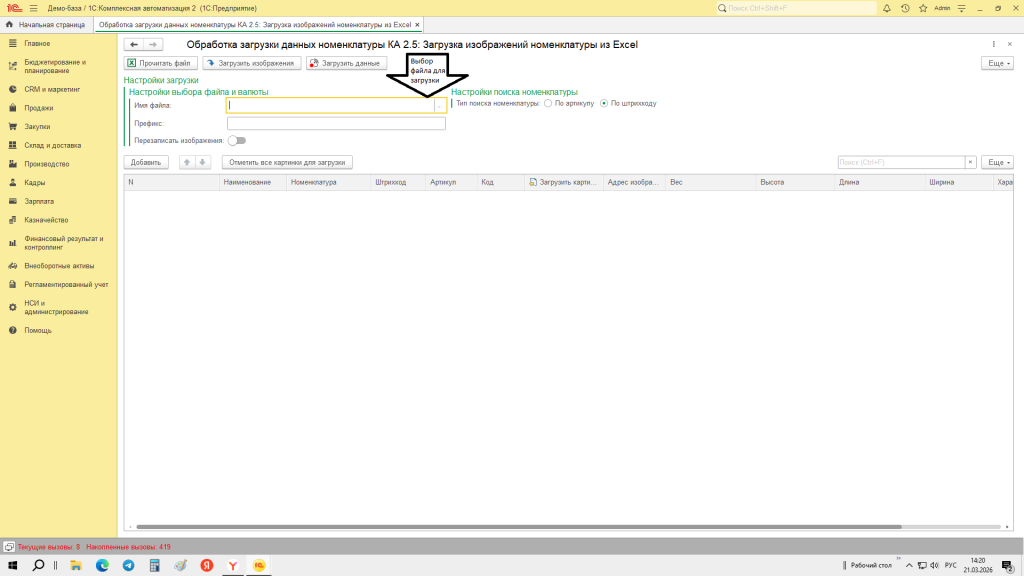Open the history clock icon

tap(905, 8)
